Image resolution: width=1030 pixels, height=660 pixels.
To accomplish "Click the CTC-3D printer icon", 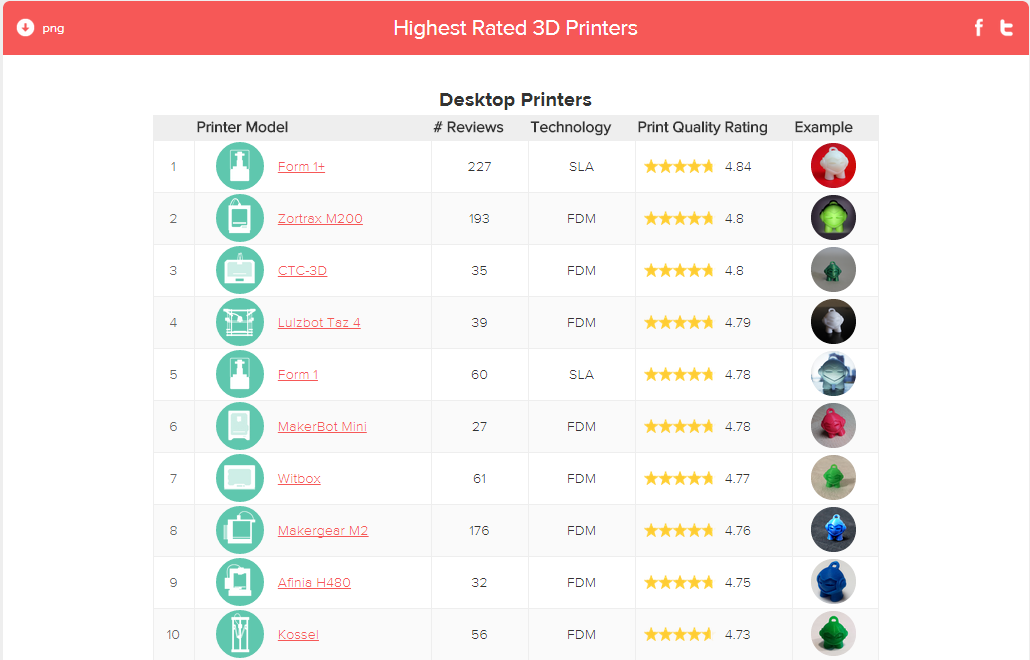I will 240,270.
